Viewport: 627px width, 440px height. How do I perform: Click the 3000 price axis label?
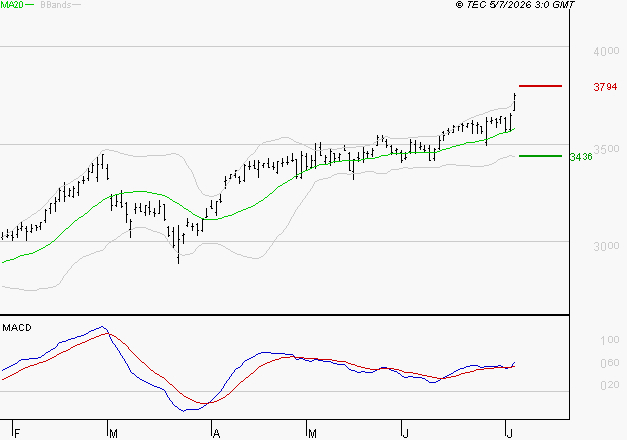coord(606,246)
